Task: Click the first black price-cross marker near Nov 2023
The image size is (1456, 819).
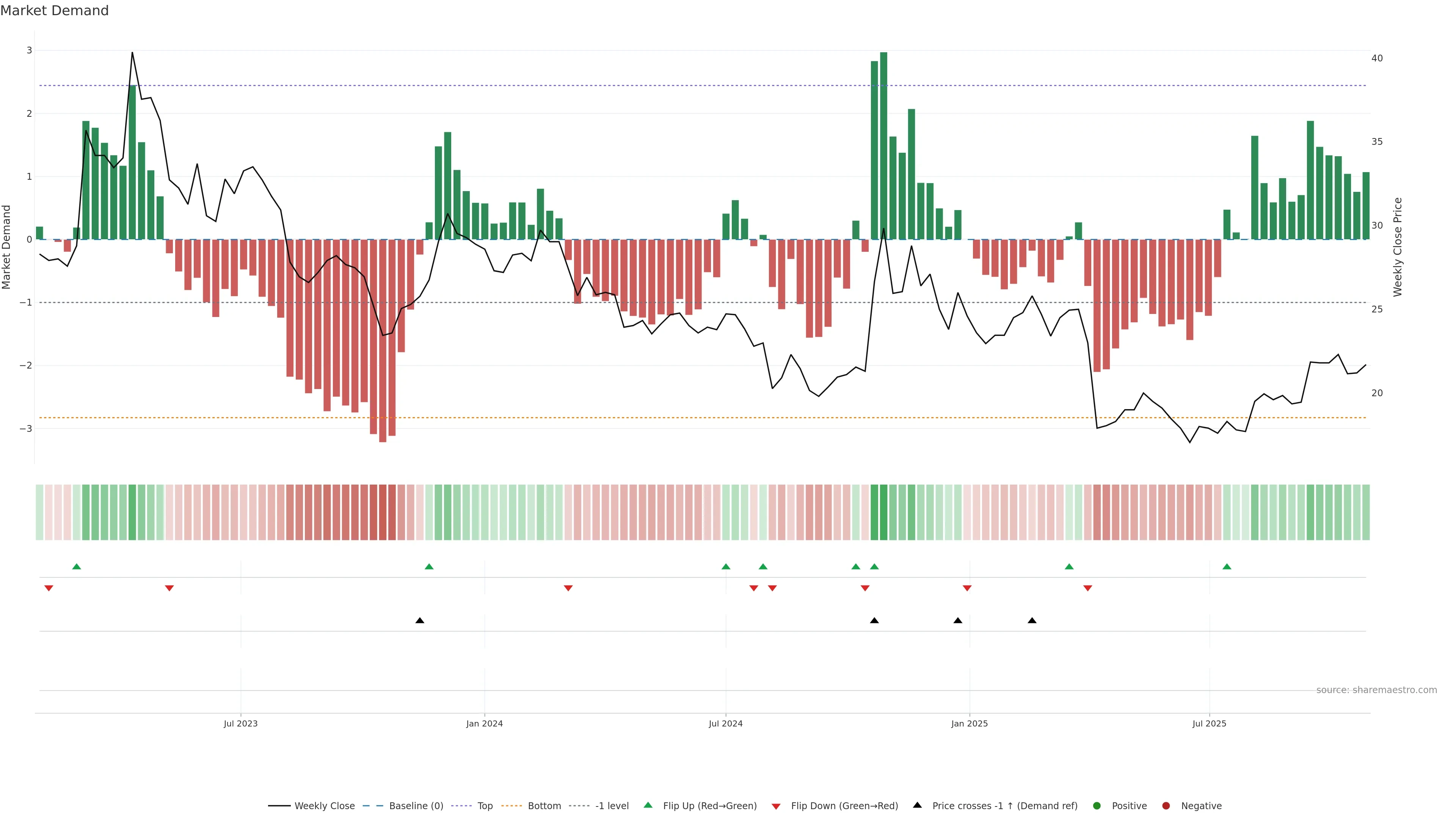Action: (x=419, y=621)
